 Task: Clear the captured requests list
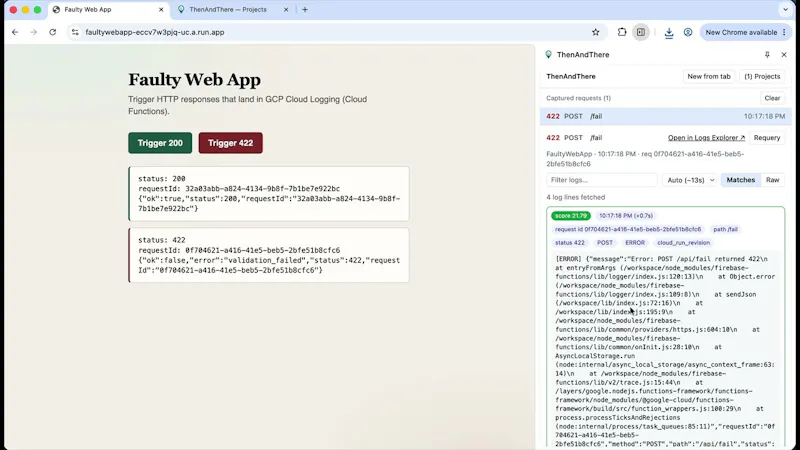(772, 98)
